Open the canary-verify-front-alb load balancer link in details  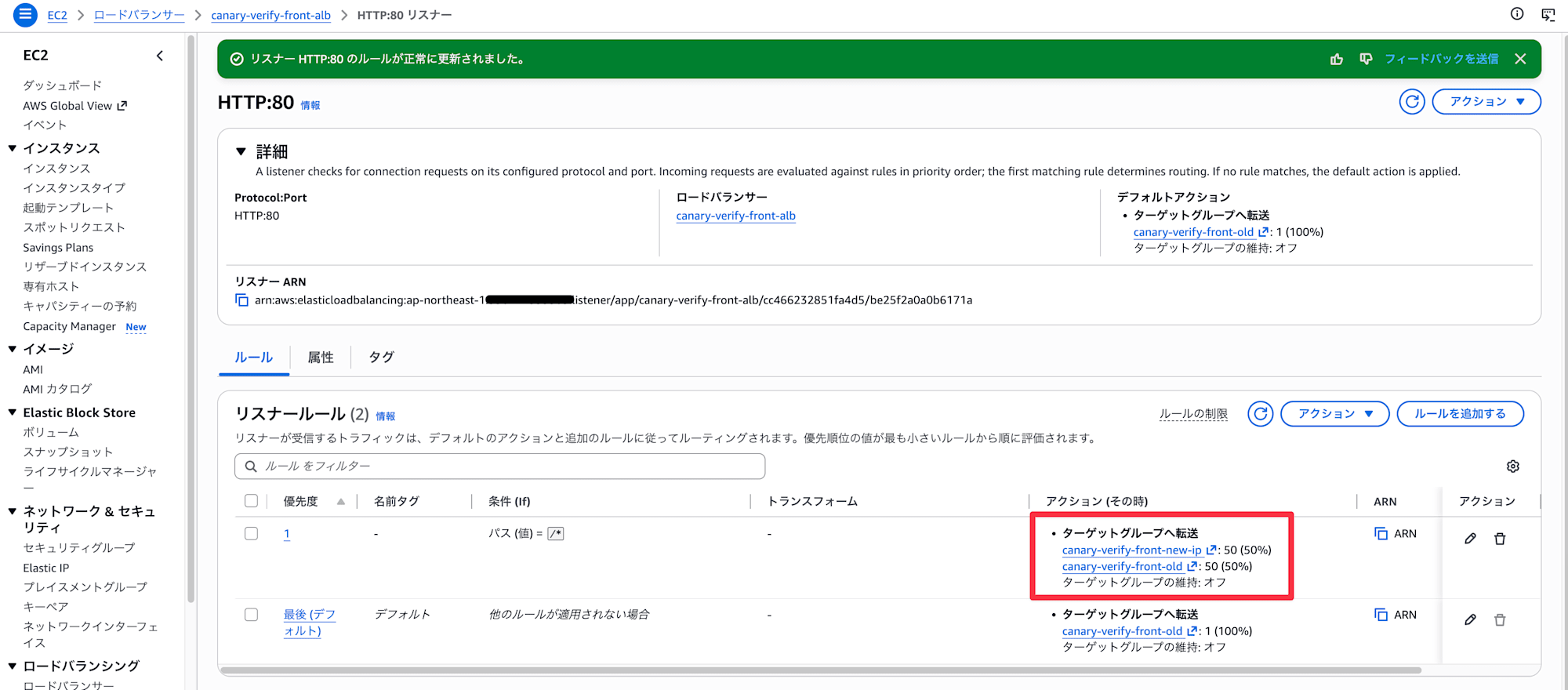[735, 216]
